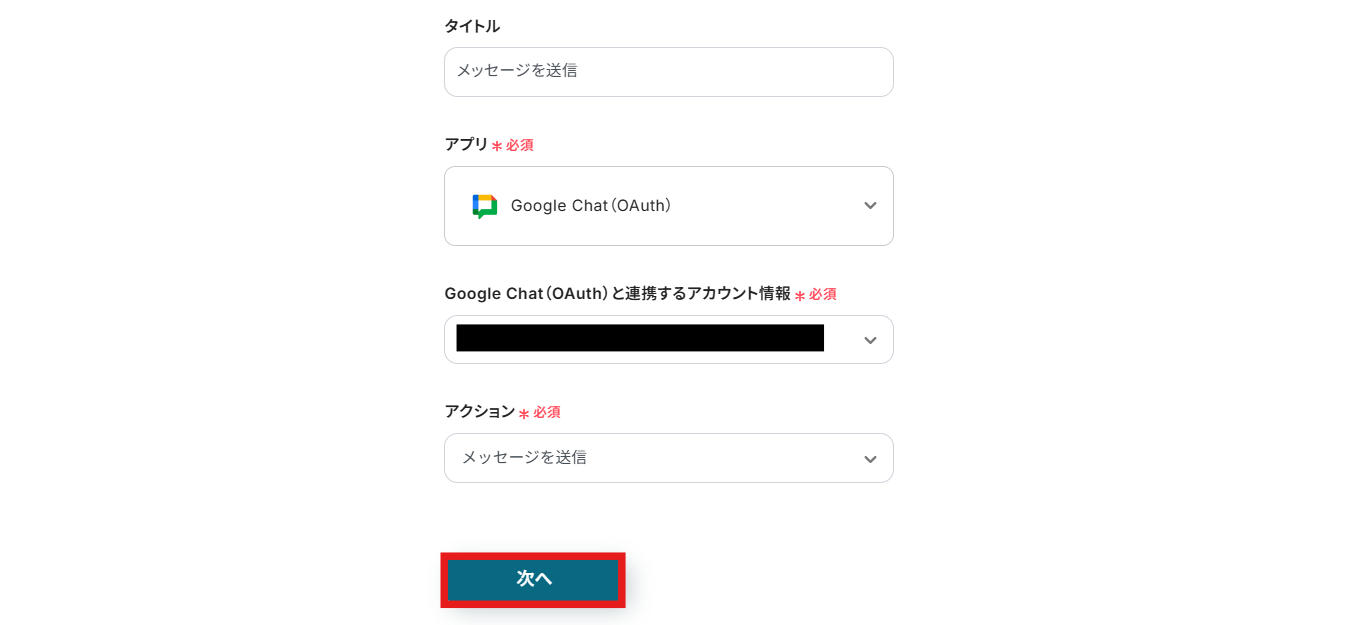This screenshot has width=1363, height=625.
Task: Click the red asterisk beside the account information label
Action: point(800,295)
